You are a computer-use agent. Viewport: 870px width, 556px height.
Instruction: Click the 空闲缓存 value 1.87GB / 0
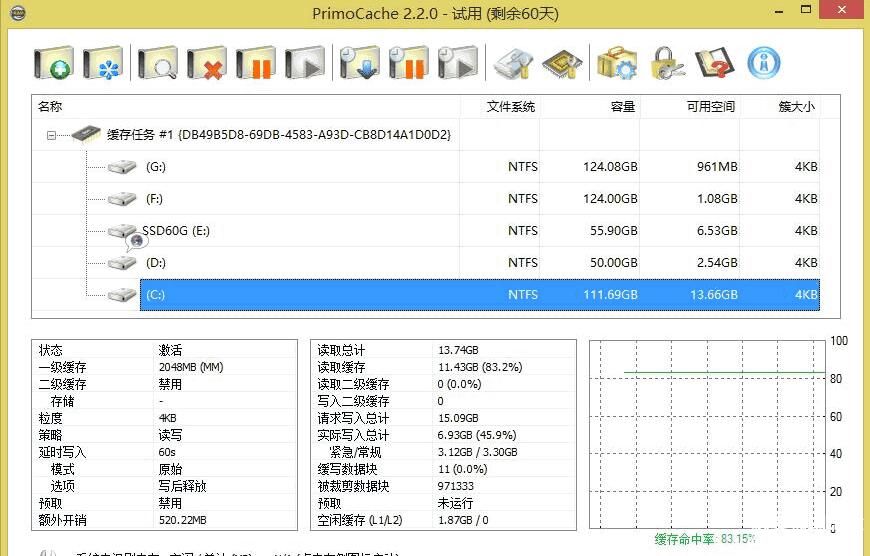pos(463,520)
